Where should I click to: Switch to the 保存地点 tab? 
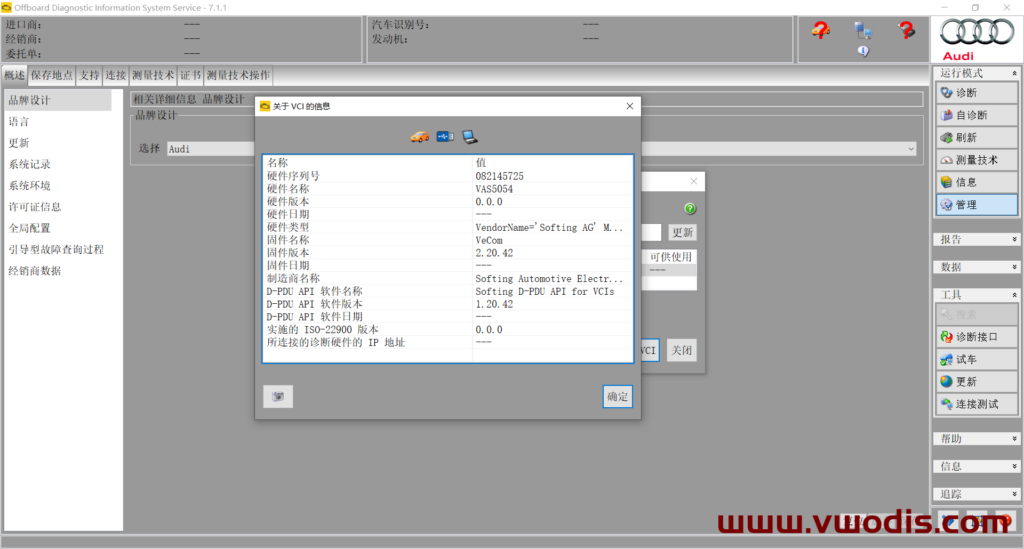tap(51, 75)
